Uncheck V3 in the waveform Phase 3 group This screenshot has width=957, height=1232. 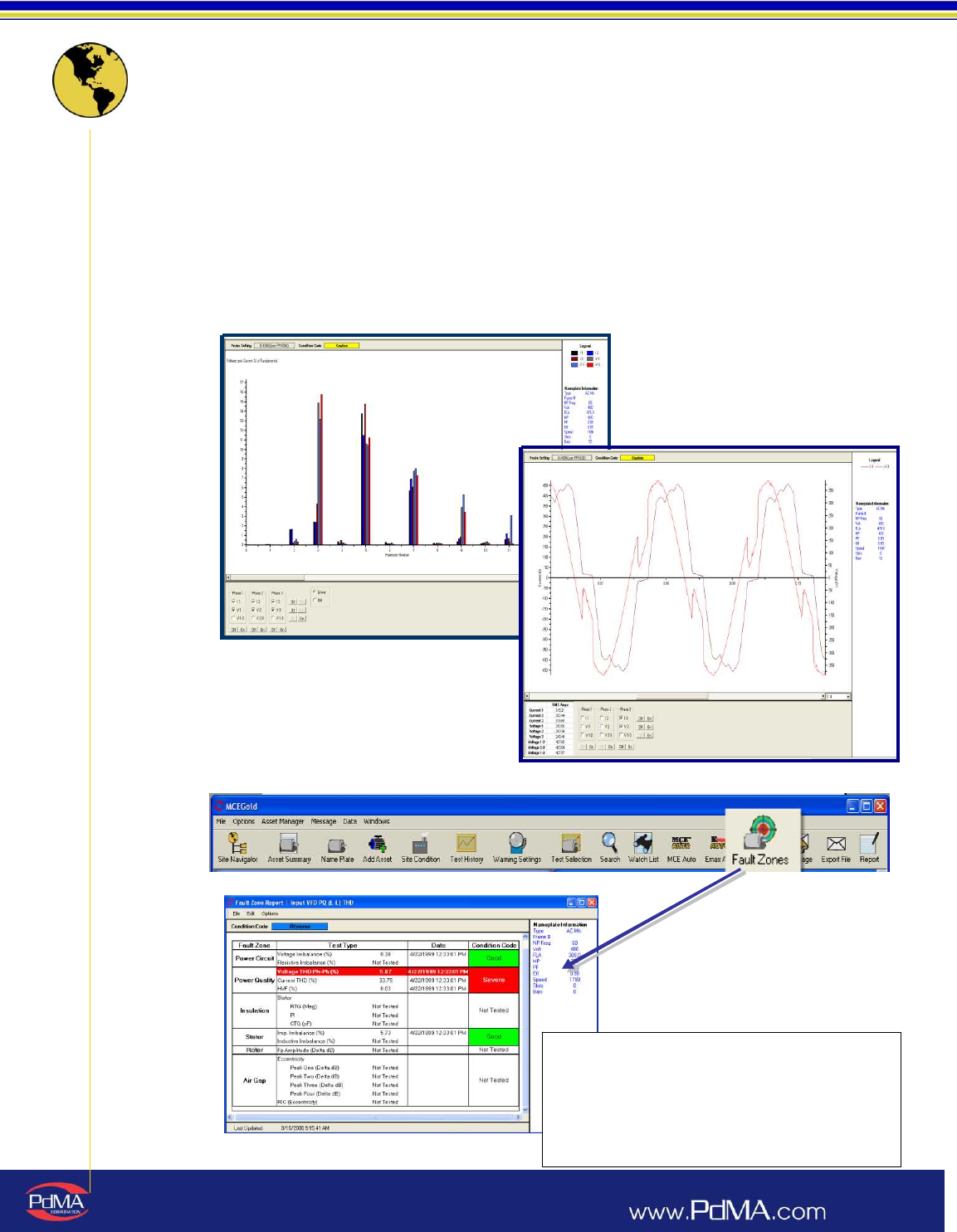(622, 727)
